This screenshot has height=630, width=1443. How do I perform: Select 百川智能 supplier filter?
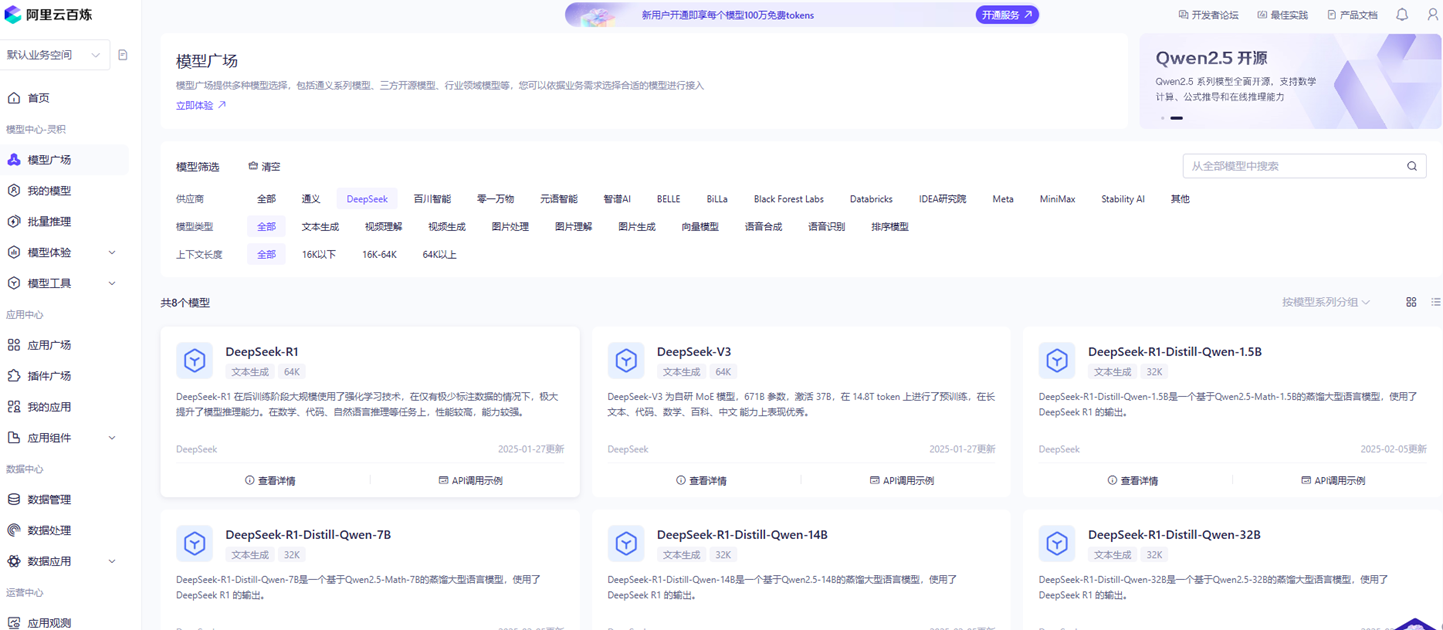[x=432, y=199]
